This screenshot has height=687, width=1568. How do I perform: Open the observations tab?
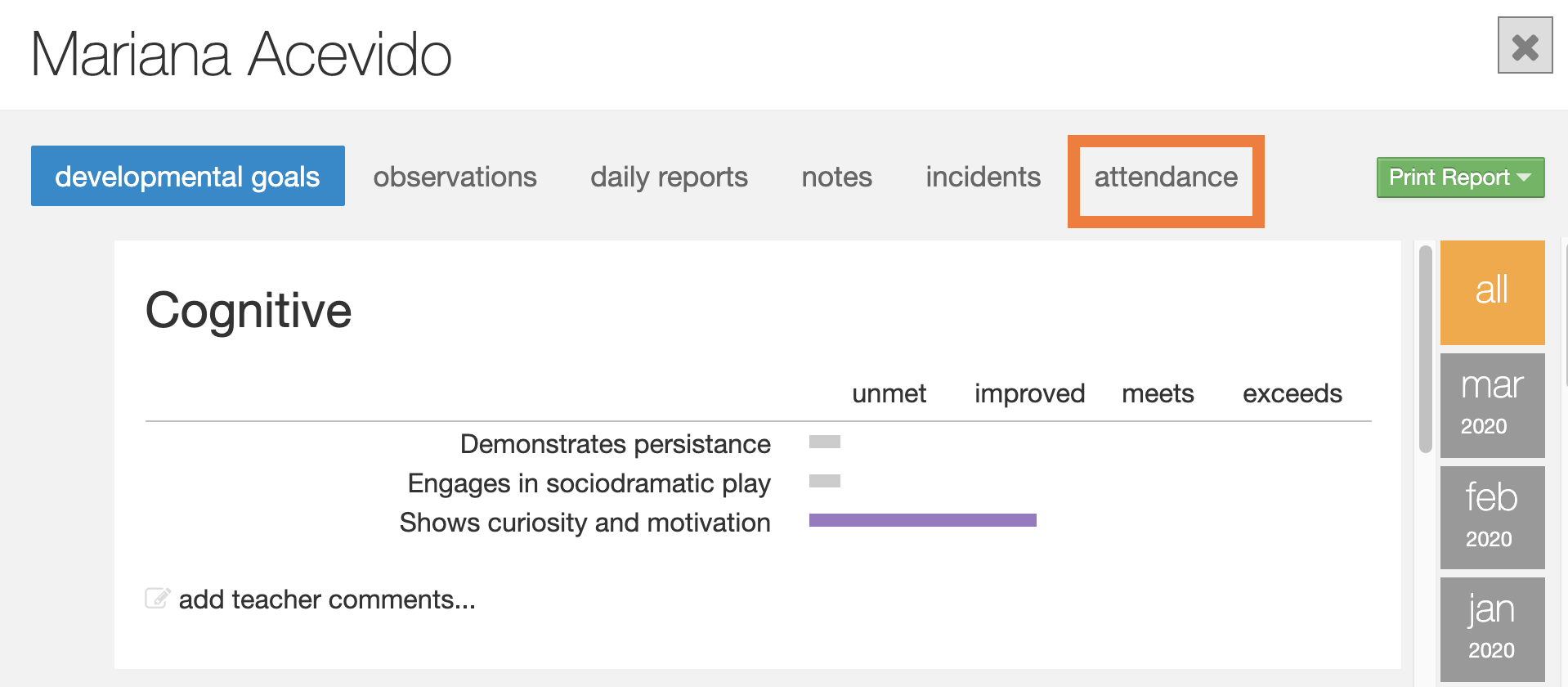(x=455, y=177)
